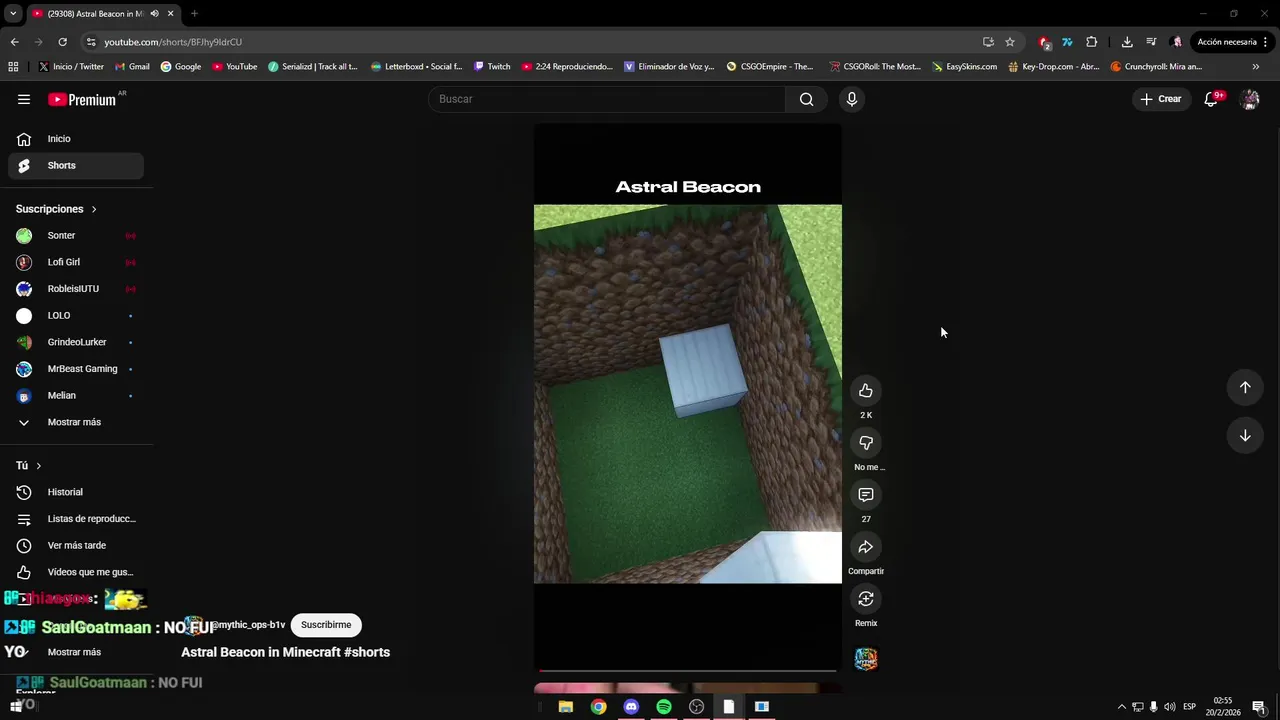
Task: Open the Twitch bookmark
Action: click(x=492, y=67)
